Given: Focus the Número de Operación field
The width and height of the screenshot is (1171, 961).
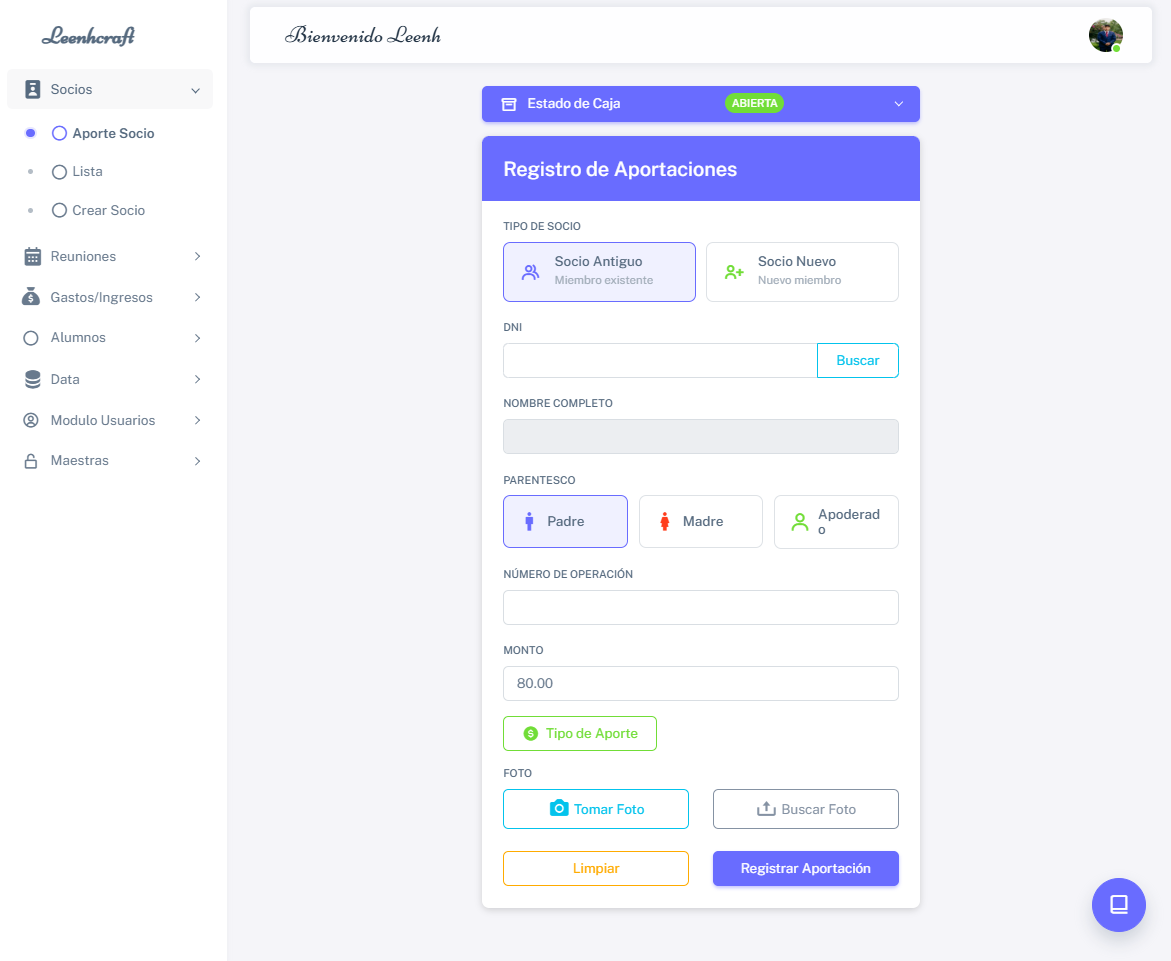Looking at the screenshot, I should pyautogui.click(x=700, y=607).
